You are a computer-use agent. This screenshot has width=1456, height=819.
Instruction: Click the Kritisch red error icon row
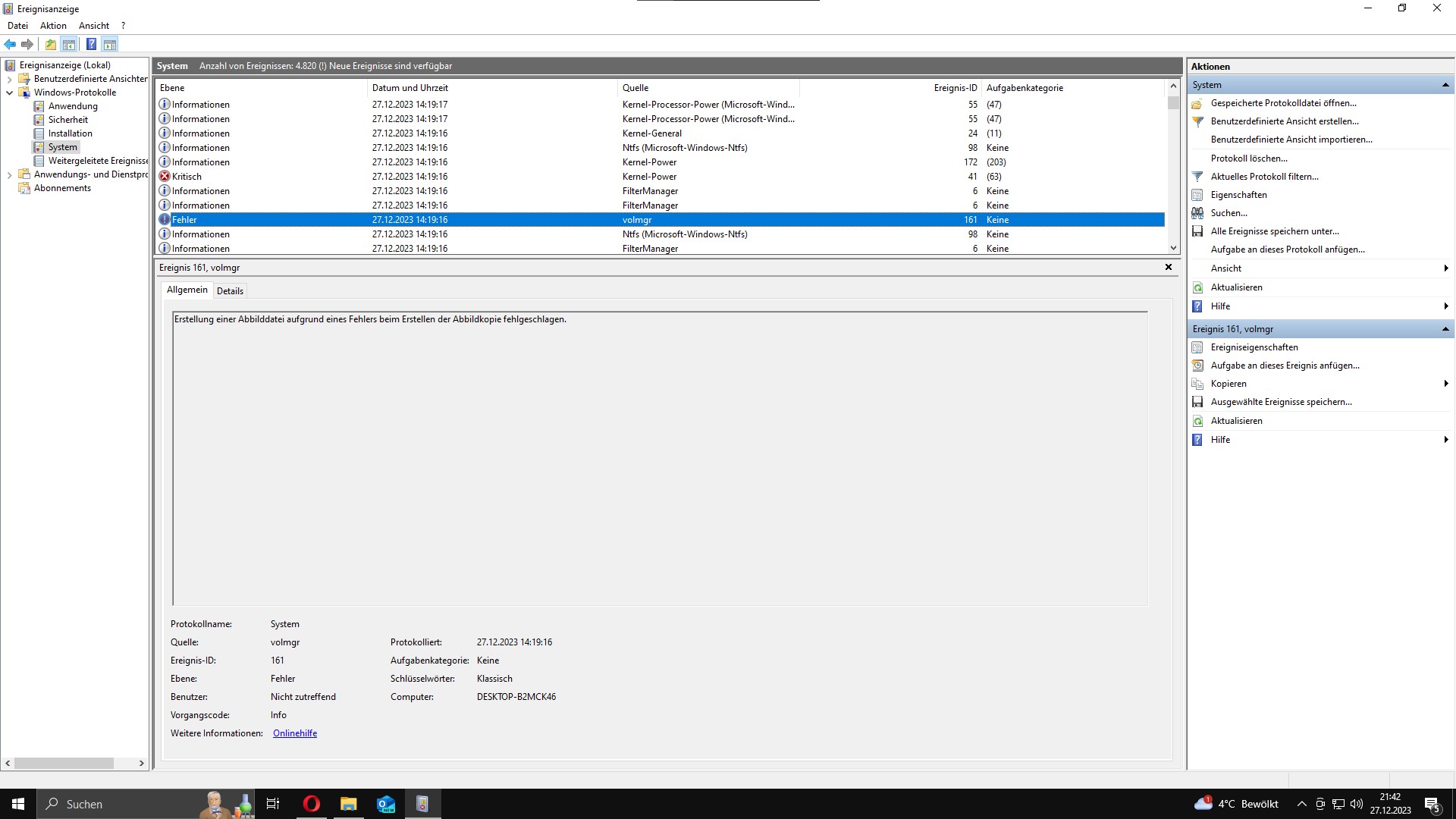pos(165,177)
